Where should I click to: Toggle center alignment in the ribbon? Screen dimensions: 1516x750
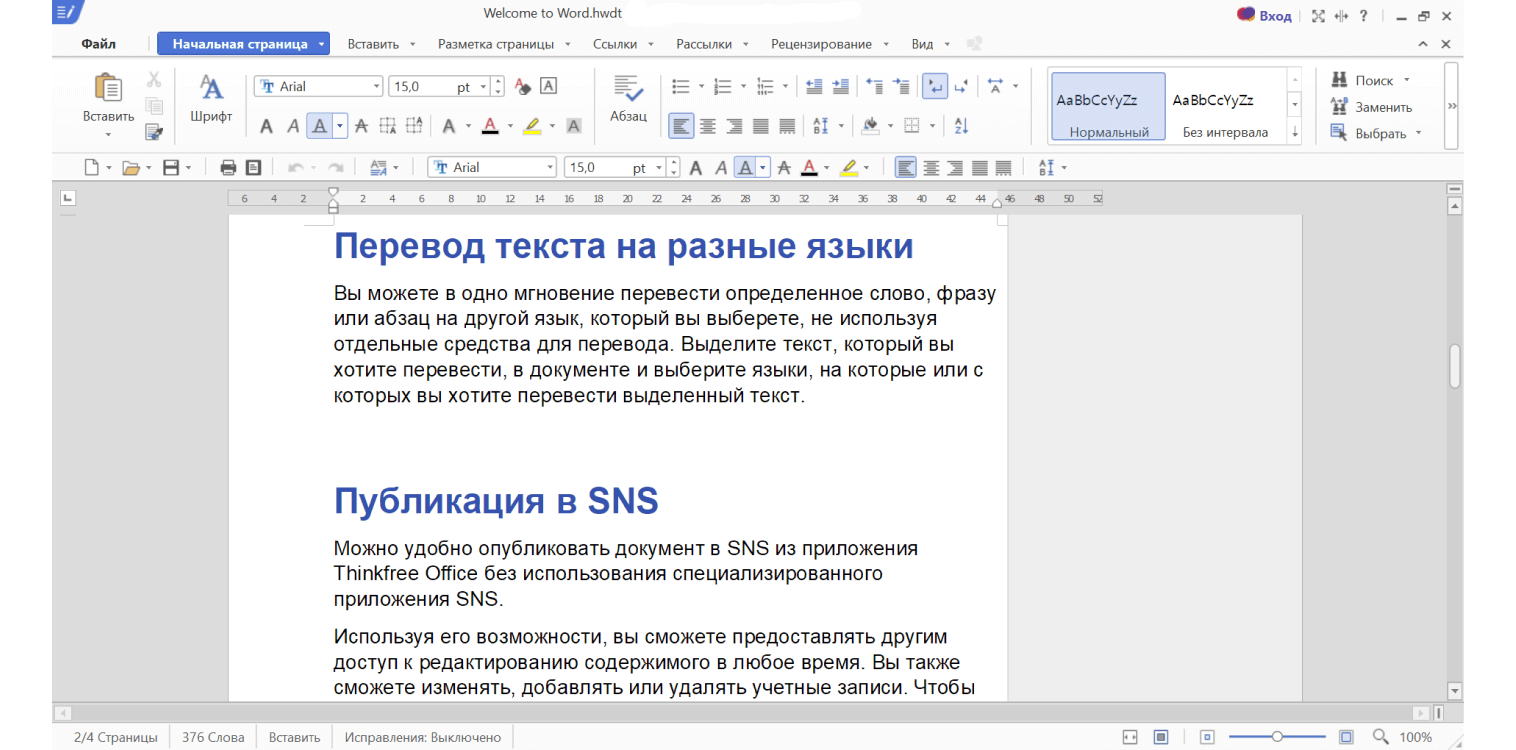pos(708,126)
